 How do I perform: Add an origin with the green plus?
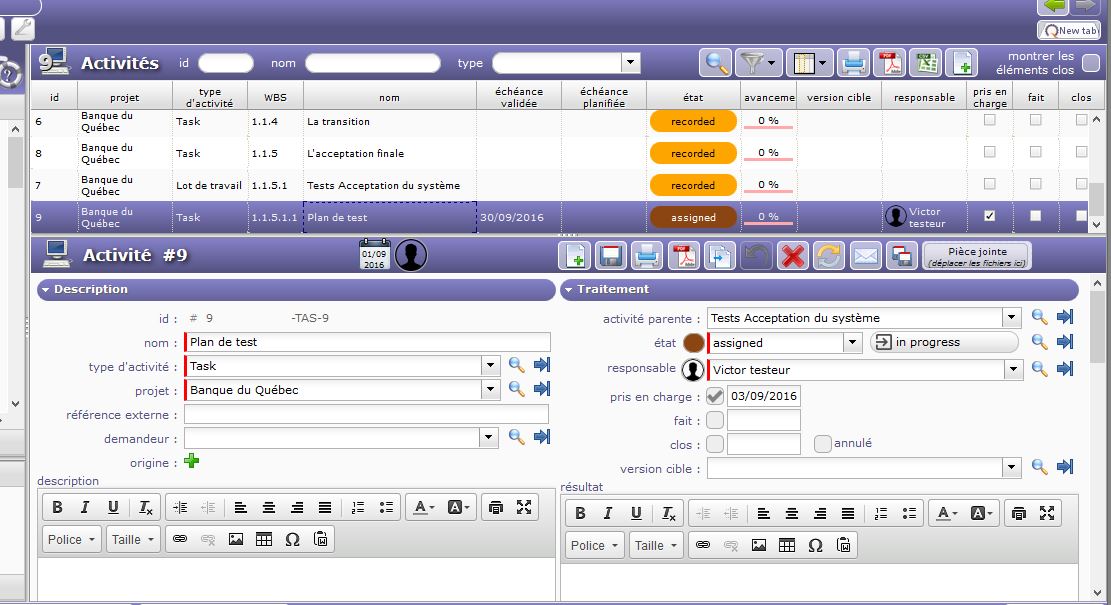[x=191, y=461]
